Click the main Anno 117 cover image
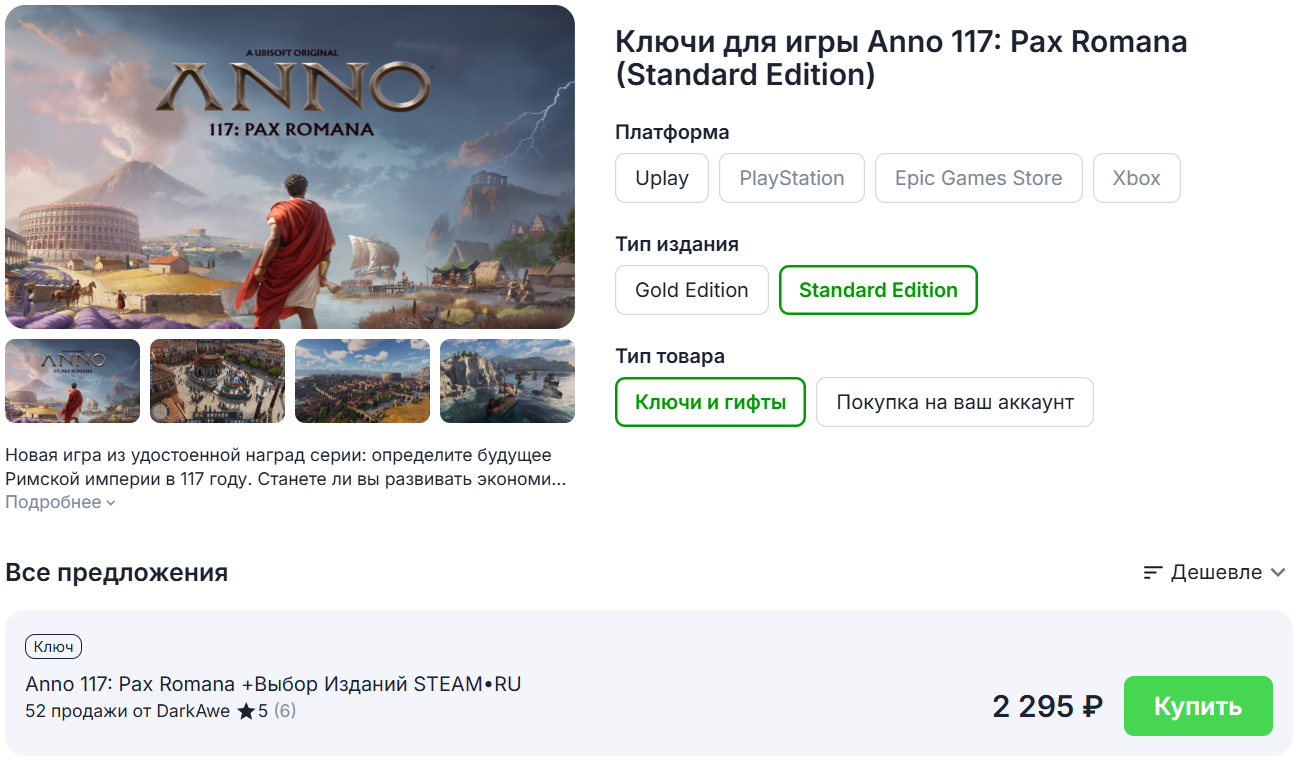Viewport: 1300px width, 762px height. coord(290,167)
